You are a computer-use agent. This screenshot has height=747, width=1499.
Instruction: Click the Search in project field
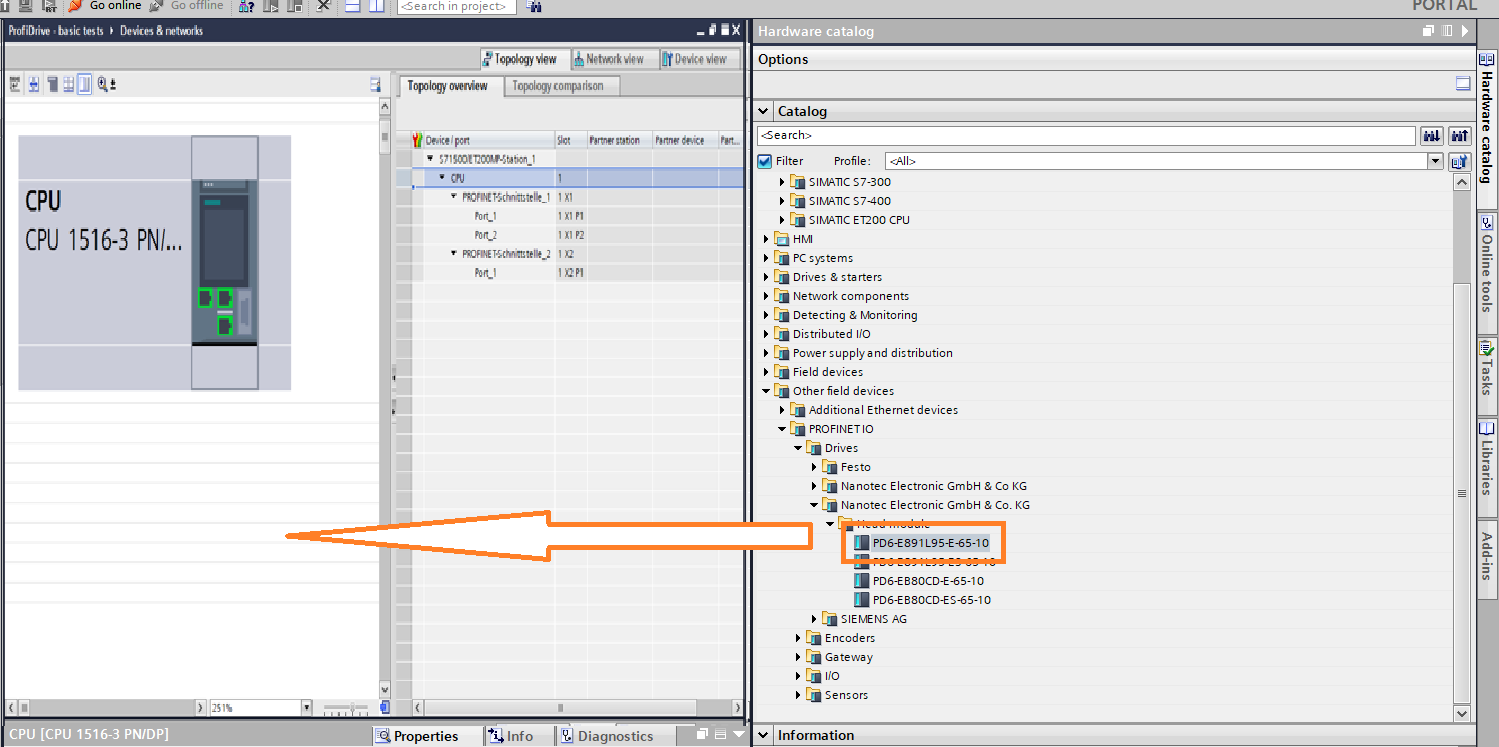456,7
